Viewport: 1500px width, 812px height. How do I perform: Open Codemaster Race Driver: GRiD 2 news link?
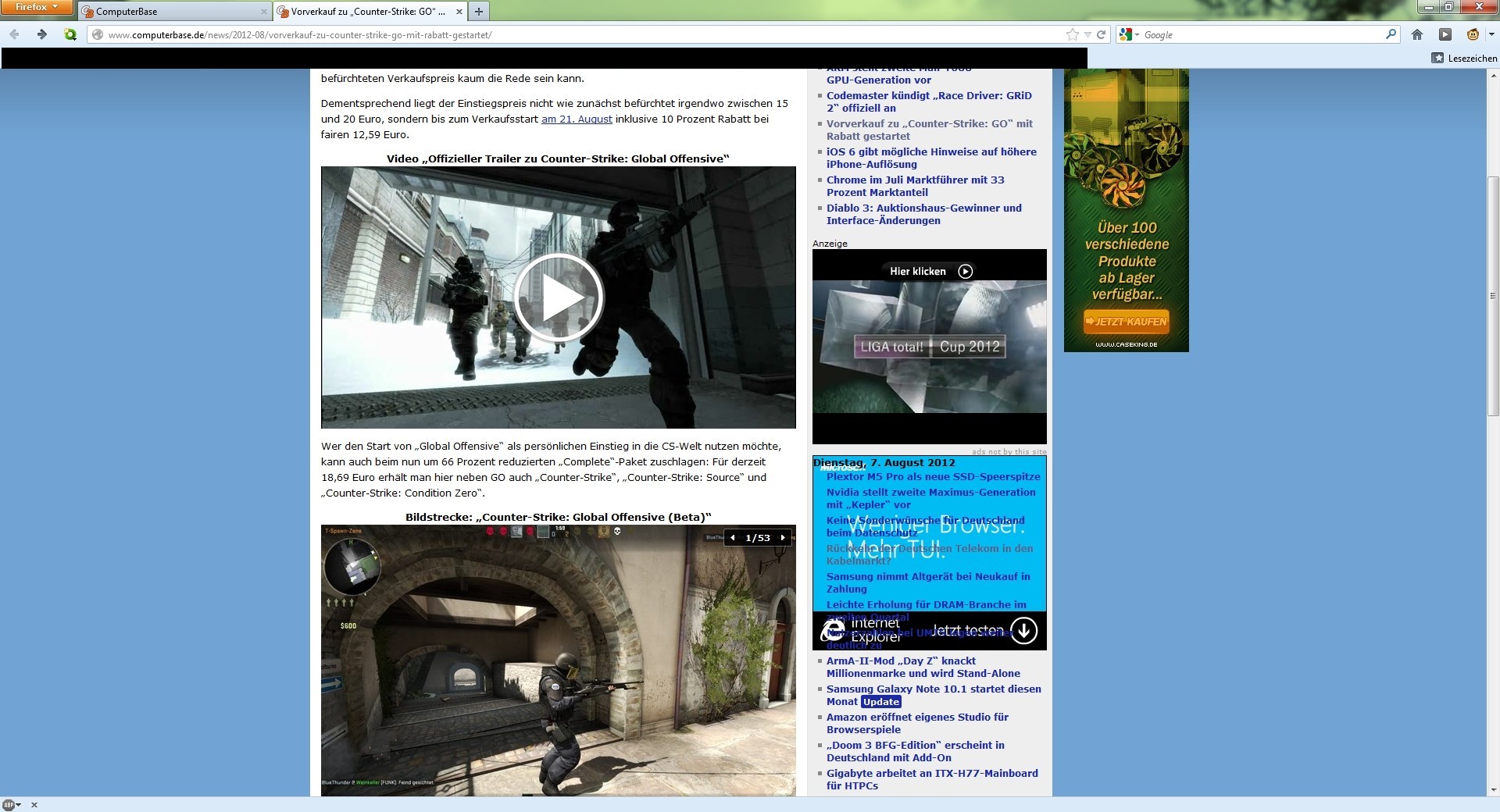[x=929, y=102]
